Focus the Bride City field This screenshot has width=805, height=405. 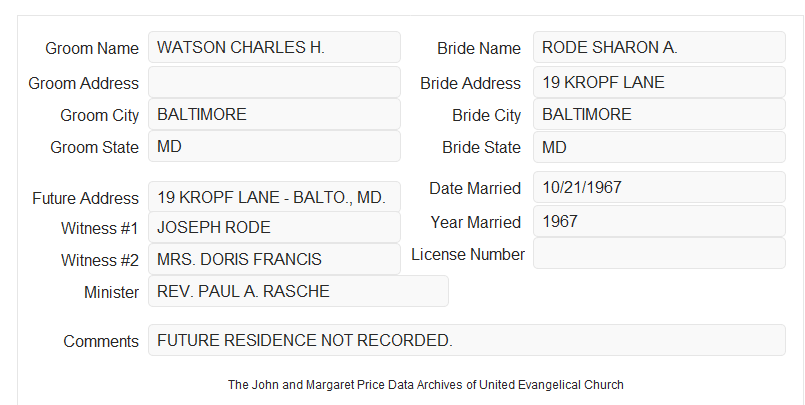(x=659, y=114)
